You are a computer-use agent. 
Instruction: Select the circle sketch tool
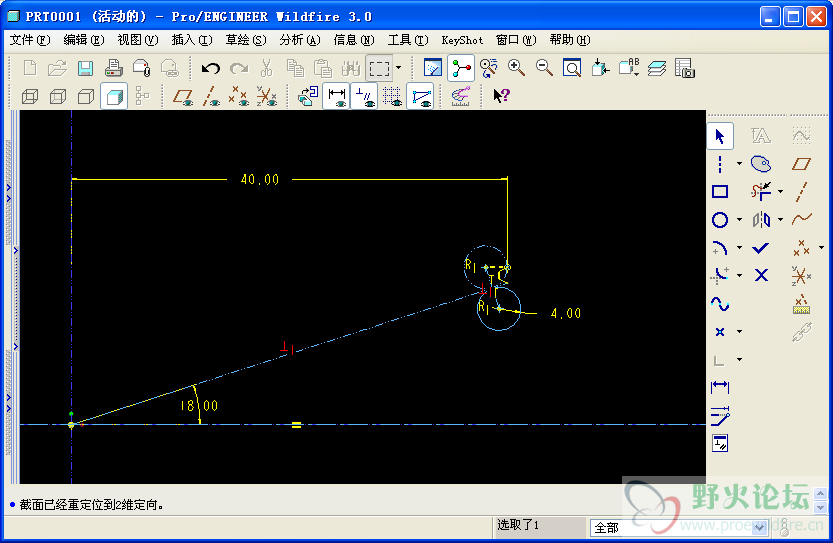tap(720, 220)
